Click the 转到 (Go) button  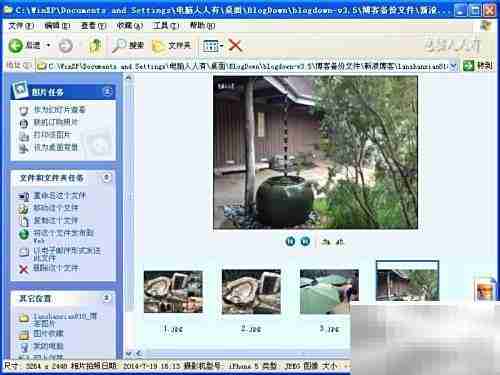(x=478, y=66)
